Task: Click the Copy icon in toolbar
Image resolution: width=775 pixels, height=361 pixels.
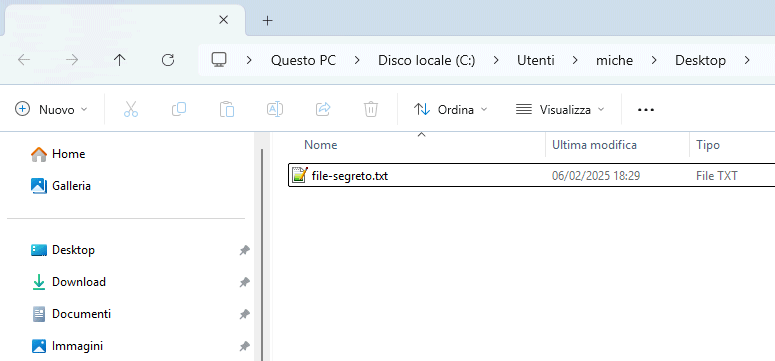Action: [179, 109]
